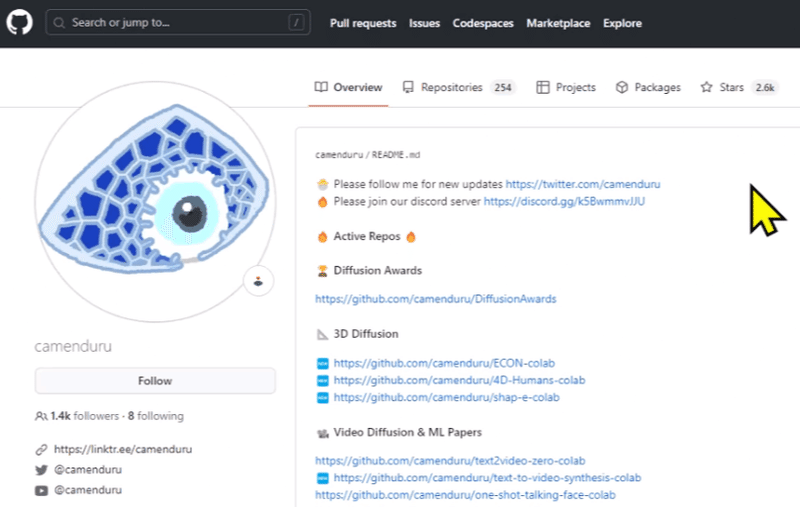Screen dimensions: 800x507
Task: Open Issues in top navigation
Action: pos(424,23)
